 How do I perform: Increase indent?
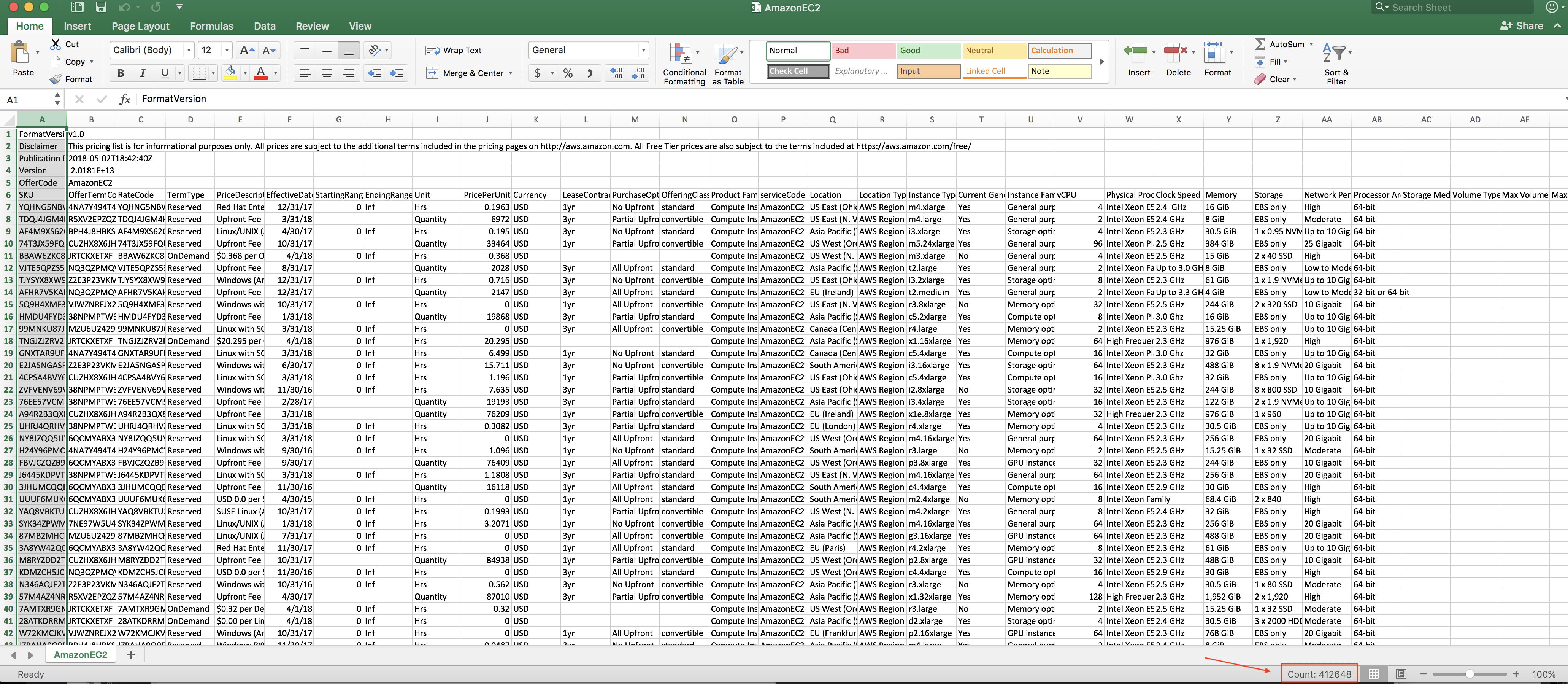[x=396, y=73]
